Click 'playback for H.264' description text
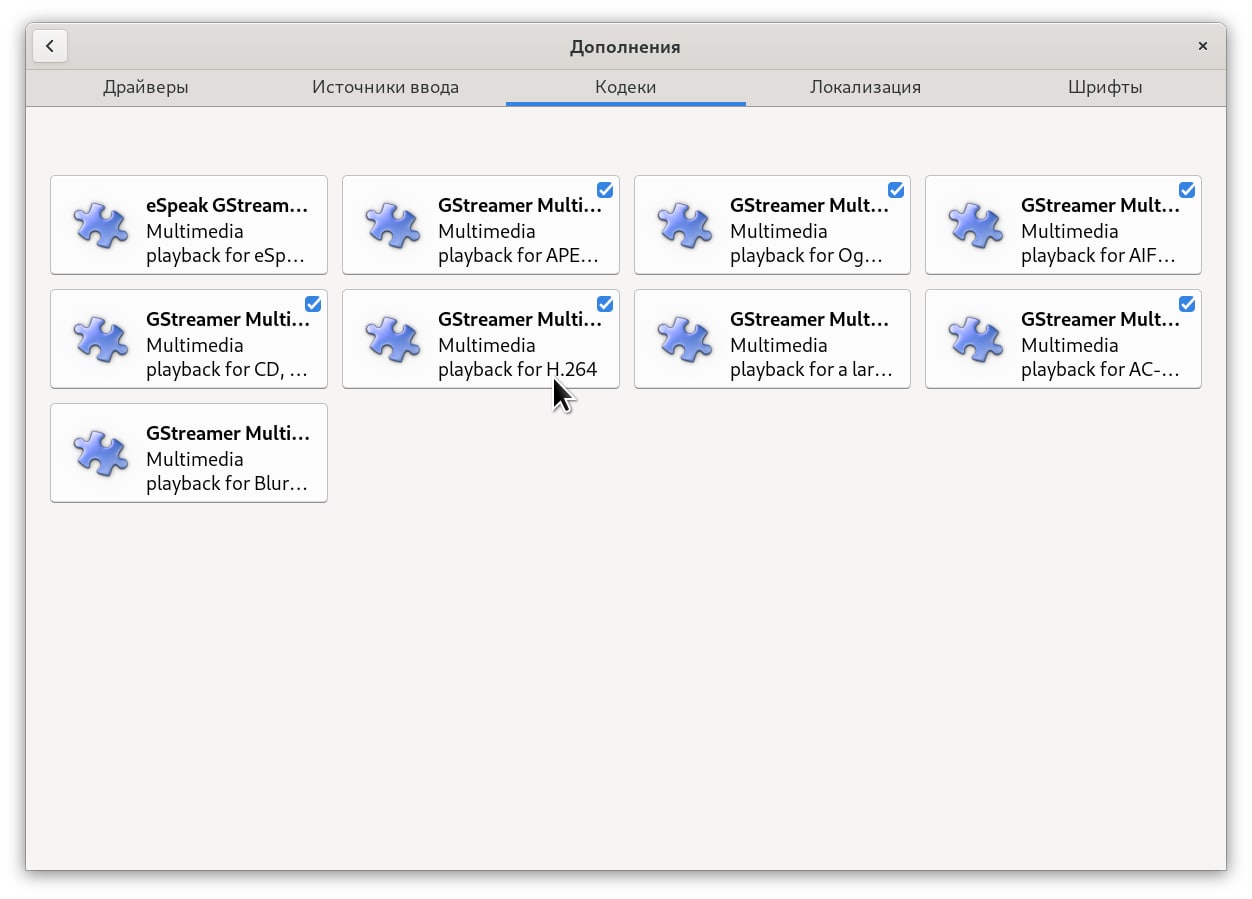Image resolution: width=1252 pixels, height=899 pixels. [518, 369]
